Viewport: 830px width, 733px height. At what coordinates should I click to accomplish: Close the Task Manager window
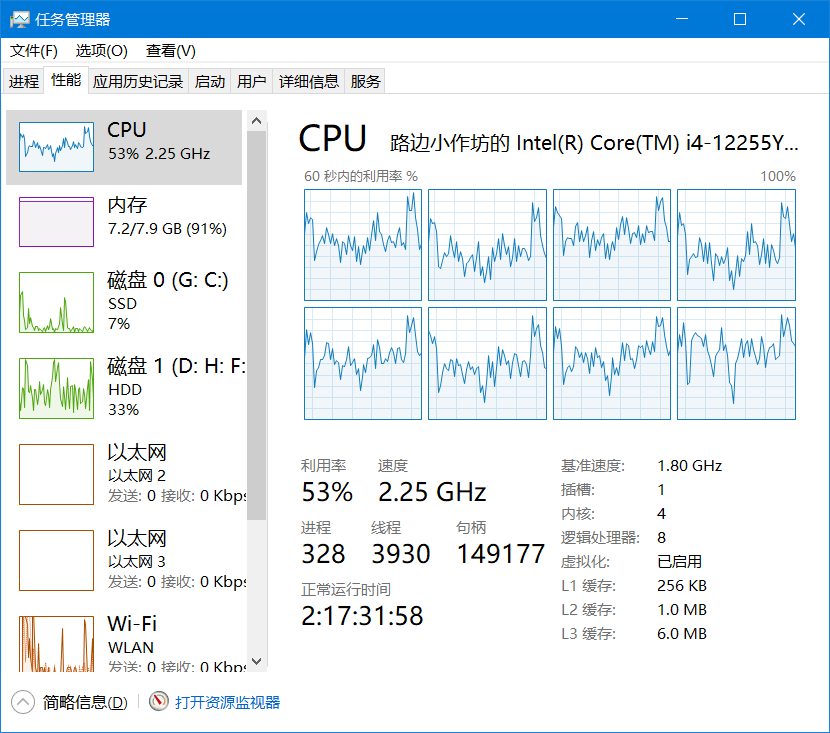(x=799, y=19)
